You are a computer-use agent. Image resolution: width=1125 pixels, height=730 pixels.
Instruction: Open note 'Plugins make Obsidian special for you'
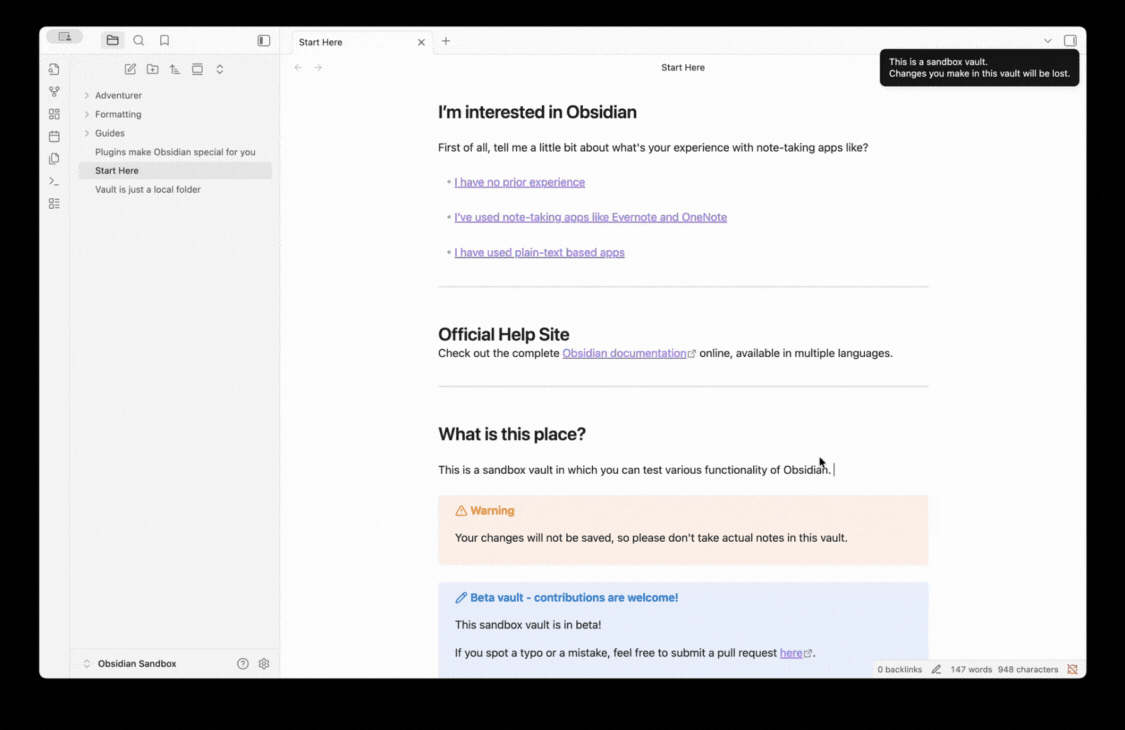tap(175, 152)
